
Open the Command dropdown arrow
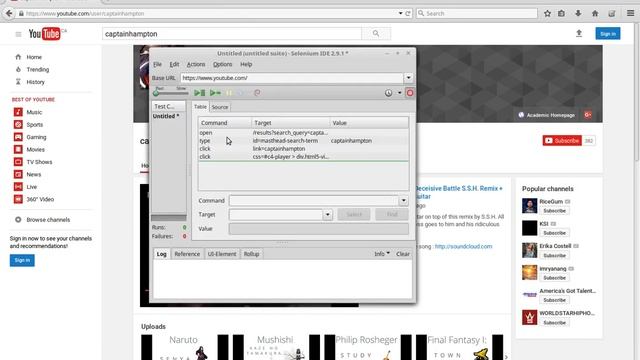403,201
